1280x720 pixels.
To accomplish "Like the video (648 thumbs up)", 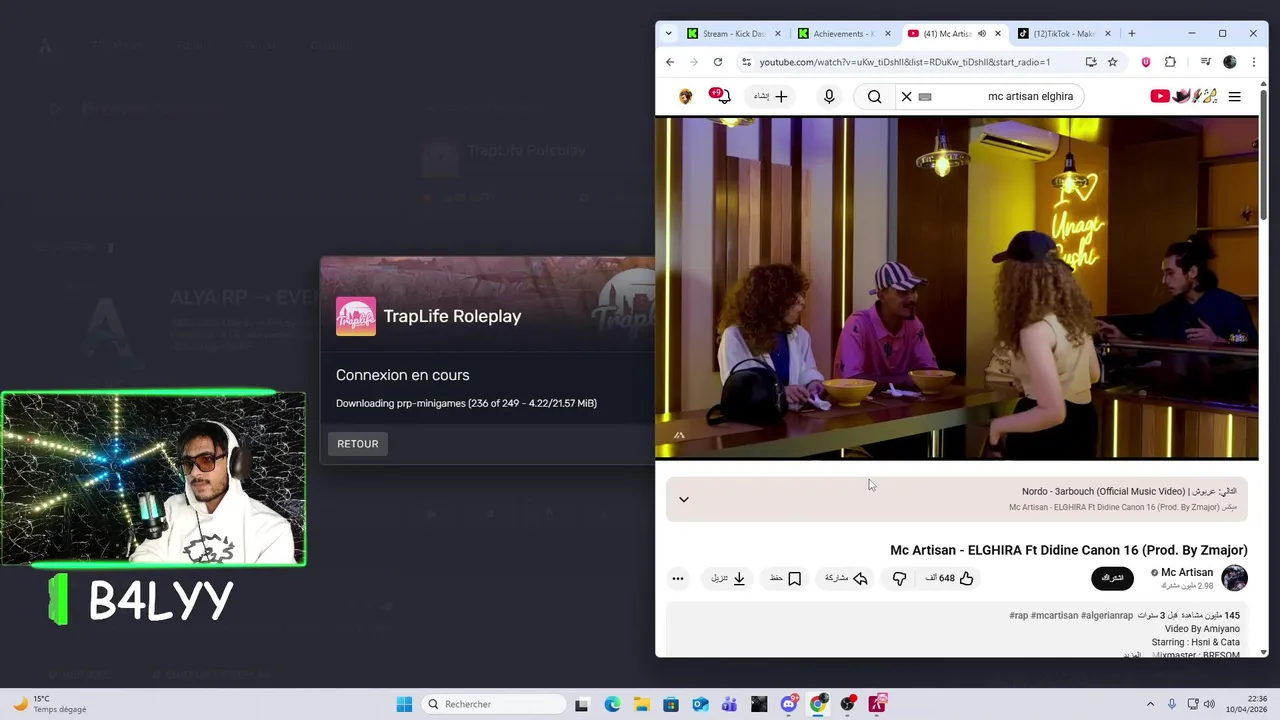I will point(948,578).
